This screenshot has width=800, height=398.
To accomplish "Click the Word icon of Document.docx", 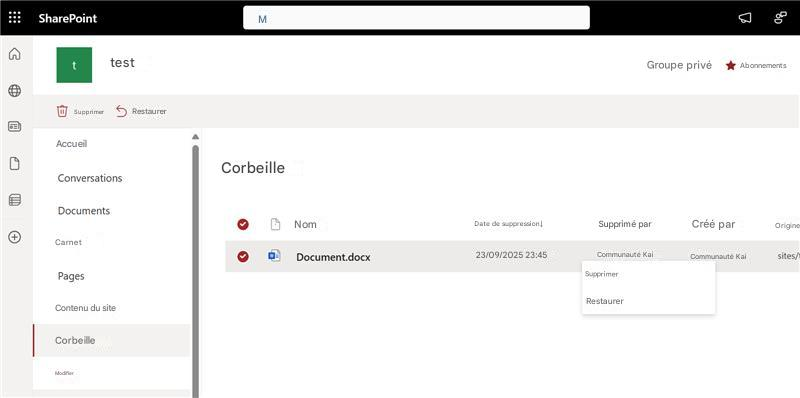I will pyautogui.click(x=274, y=256).
